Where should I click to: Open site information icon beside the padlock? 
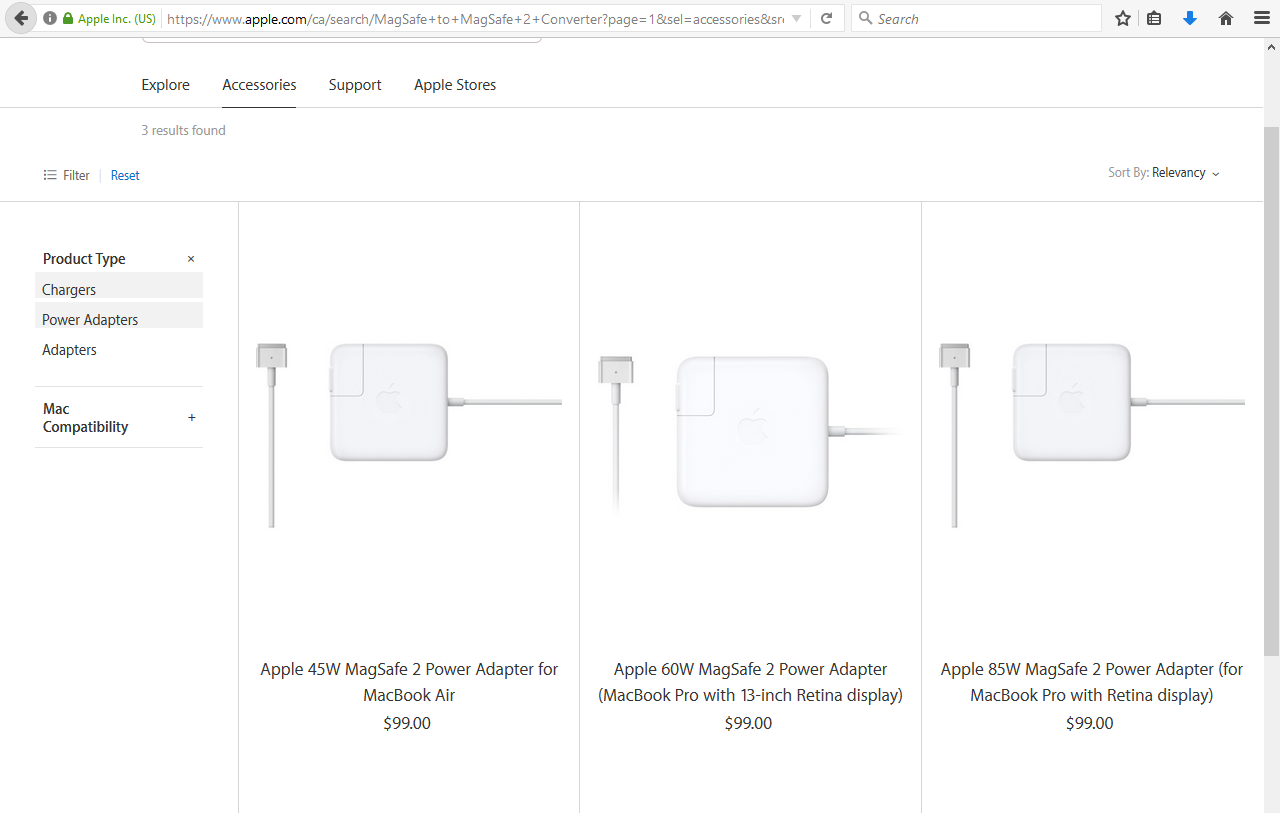pyautogui.click(x=50, y=19)
